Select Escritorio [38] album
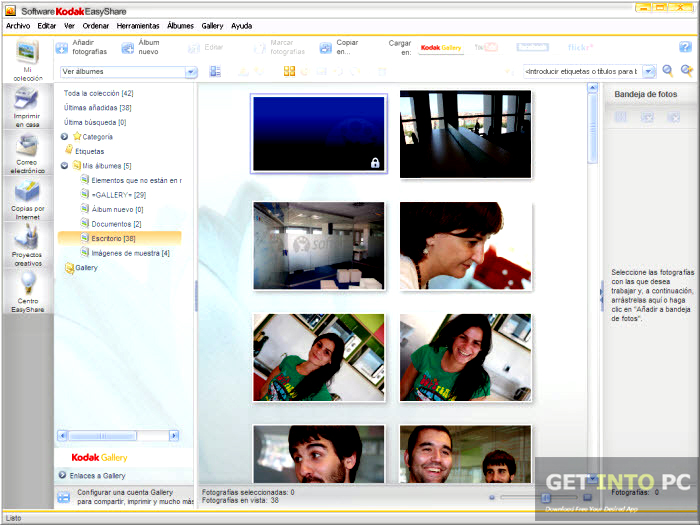The width and height of the screenshot is (700, 525). click(x=120, y=238)
